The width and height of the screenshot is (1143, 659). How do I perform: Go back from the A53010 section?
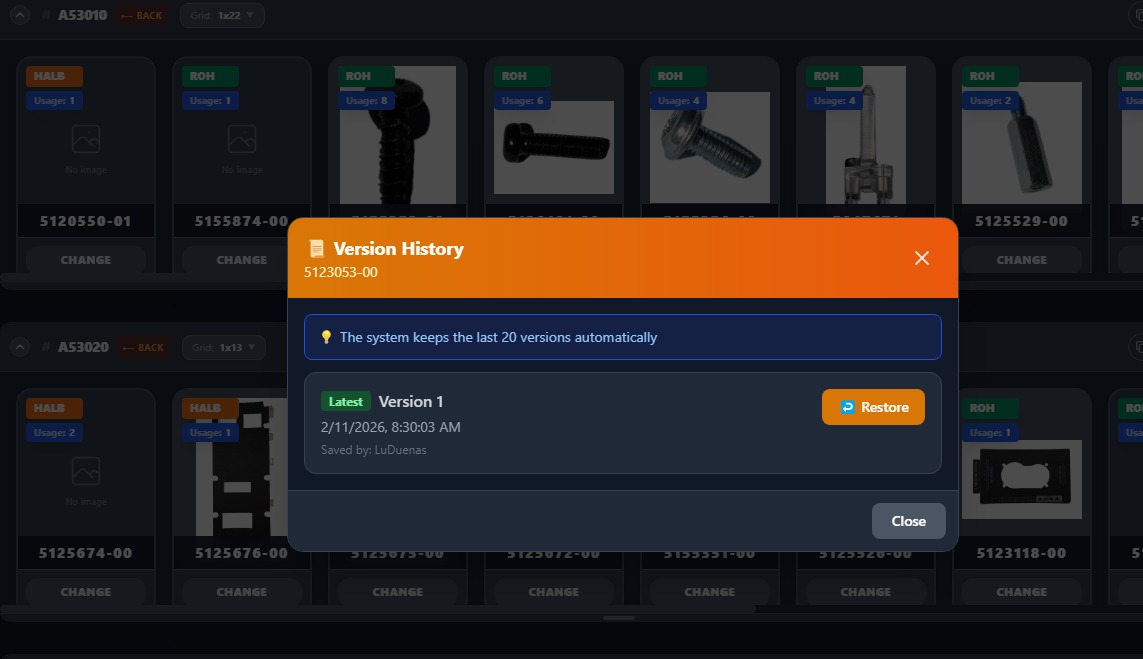141,15
